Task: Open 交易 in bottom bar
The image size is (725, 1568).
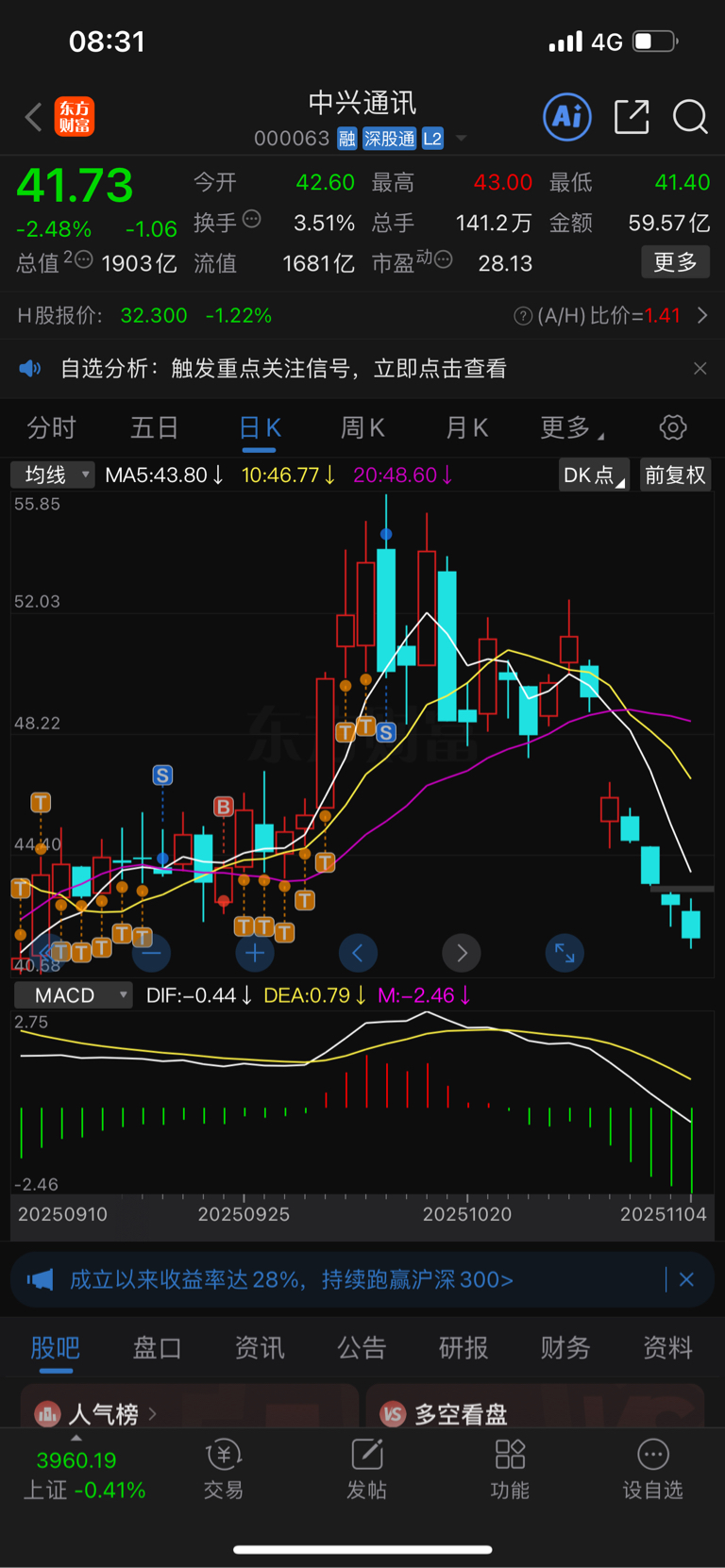Action: point(224,1470)
